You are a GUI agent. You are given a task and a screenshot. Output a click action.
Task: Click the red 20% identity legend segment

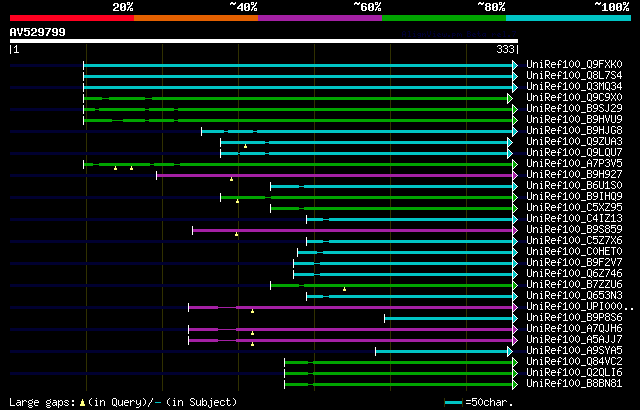click(72, 18)
